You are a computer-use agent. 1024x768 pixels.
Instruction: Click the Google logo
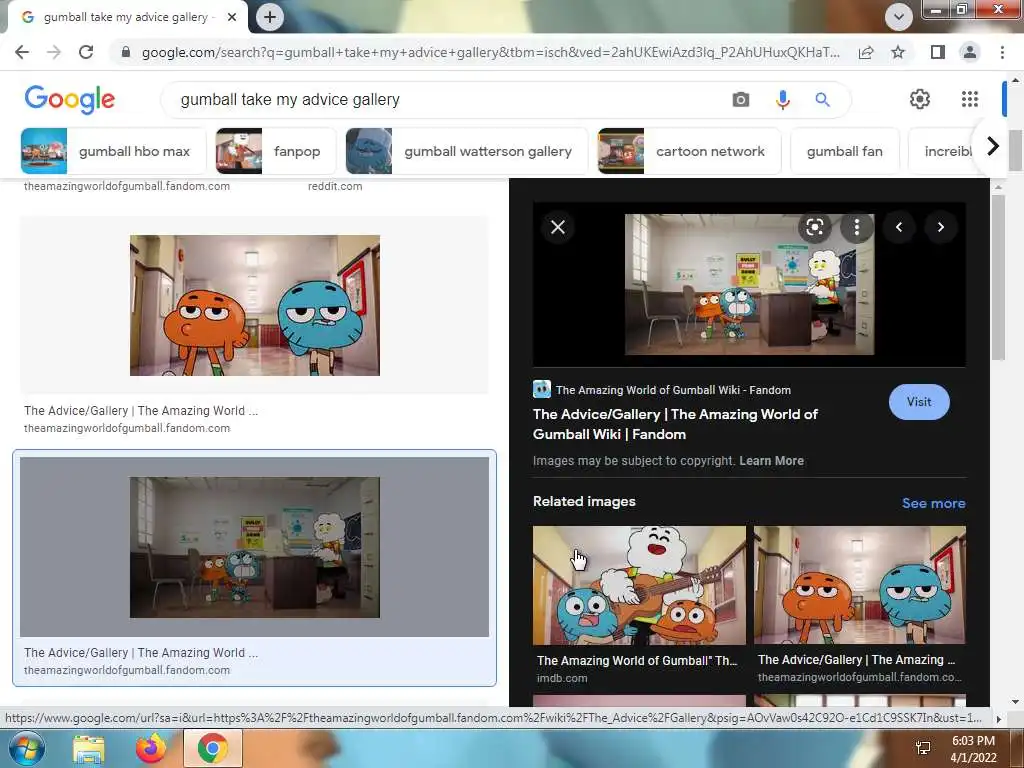coord(70,99)
